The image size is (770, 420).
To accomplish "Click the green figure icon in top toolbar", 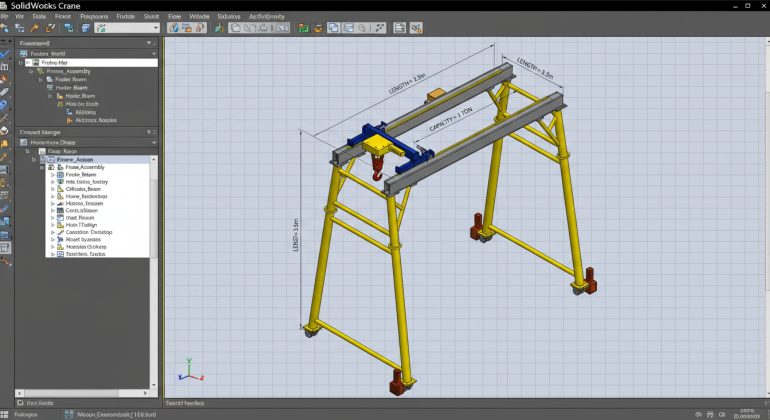I will pyautogui.click(x=219, y=29).
